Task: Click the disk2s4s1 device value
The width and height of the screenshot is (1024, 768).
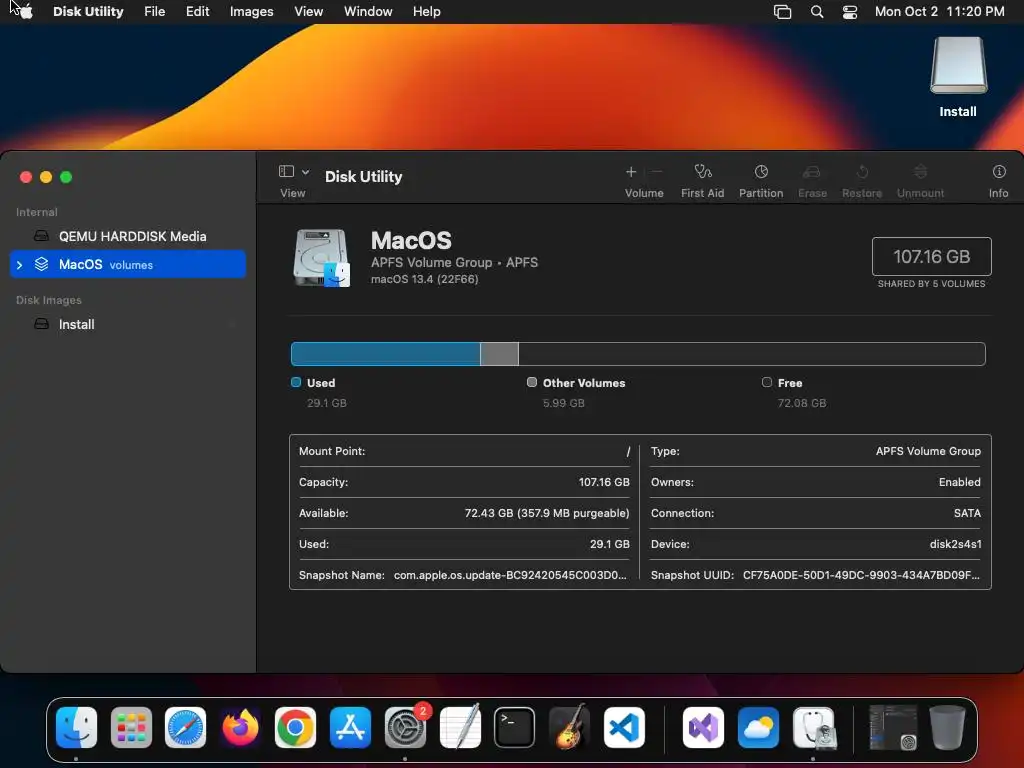Action: pos(955,544)
